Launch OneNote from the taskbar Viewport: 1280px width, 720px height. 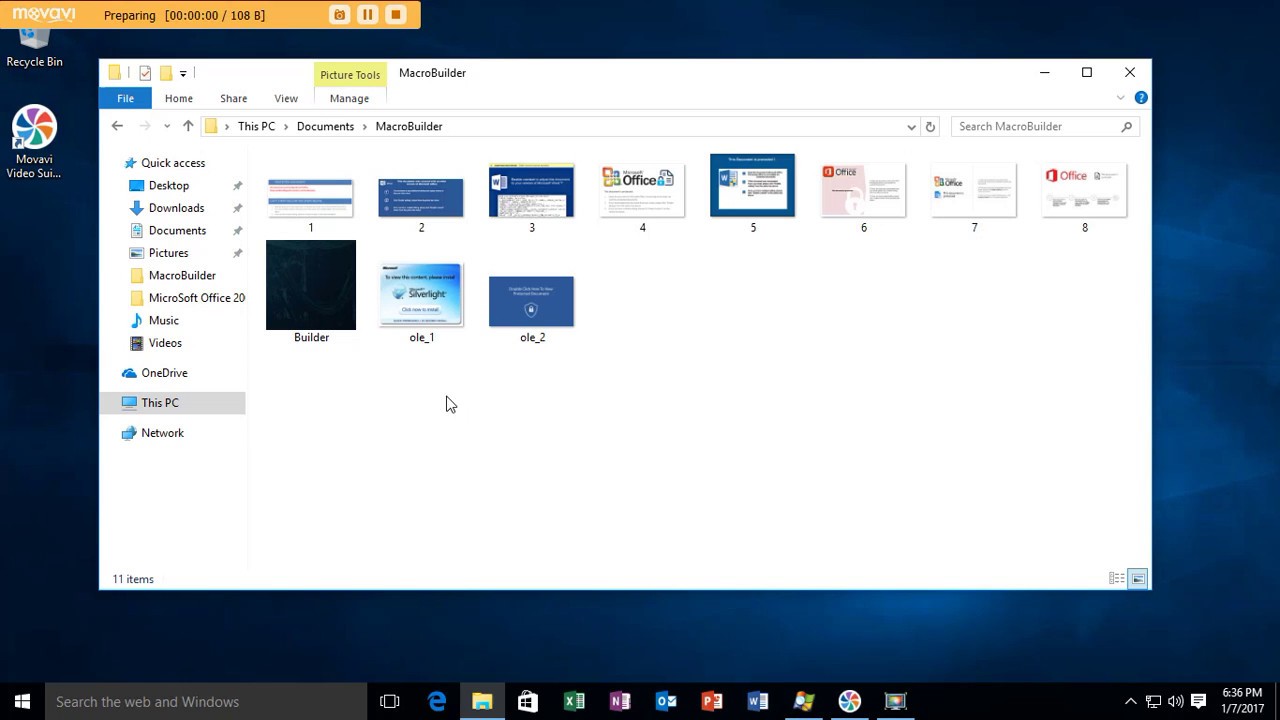pos(620,701)
